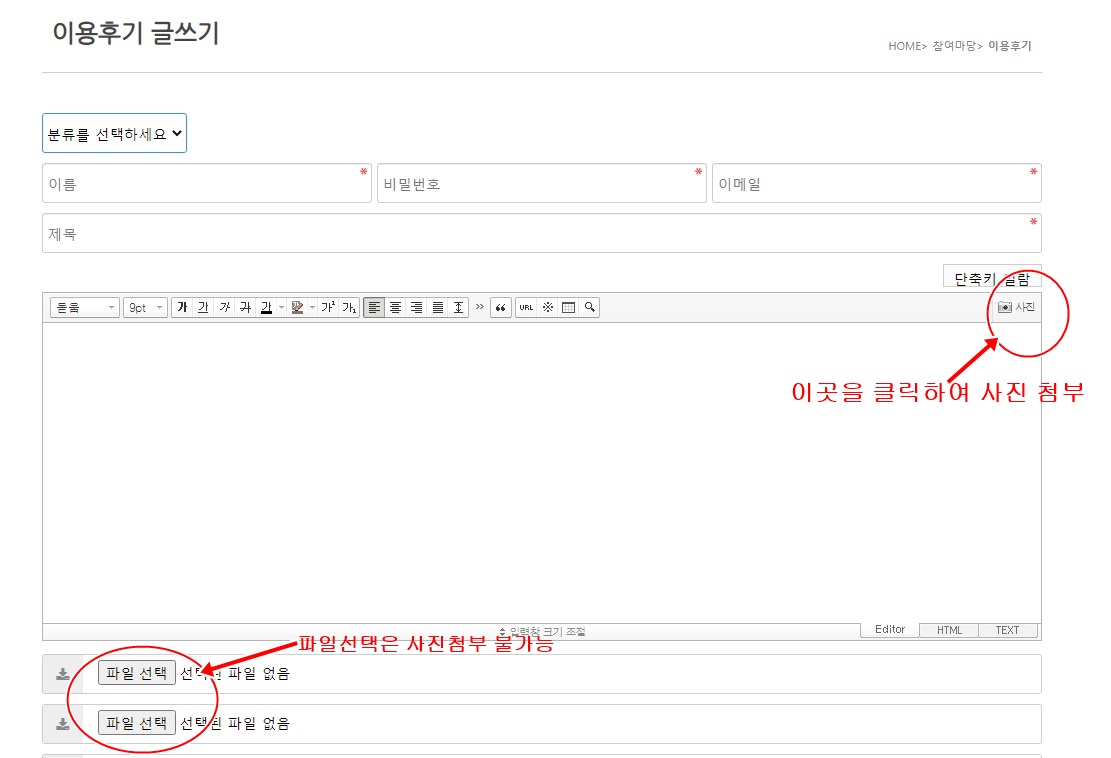This screenshot has height=758, width=1111.
Task: Click second attachment download icon
Action: pos(63,723)
